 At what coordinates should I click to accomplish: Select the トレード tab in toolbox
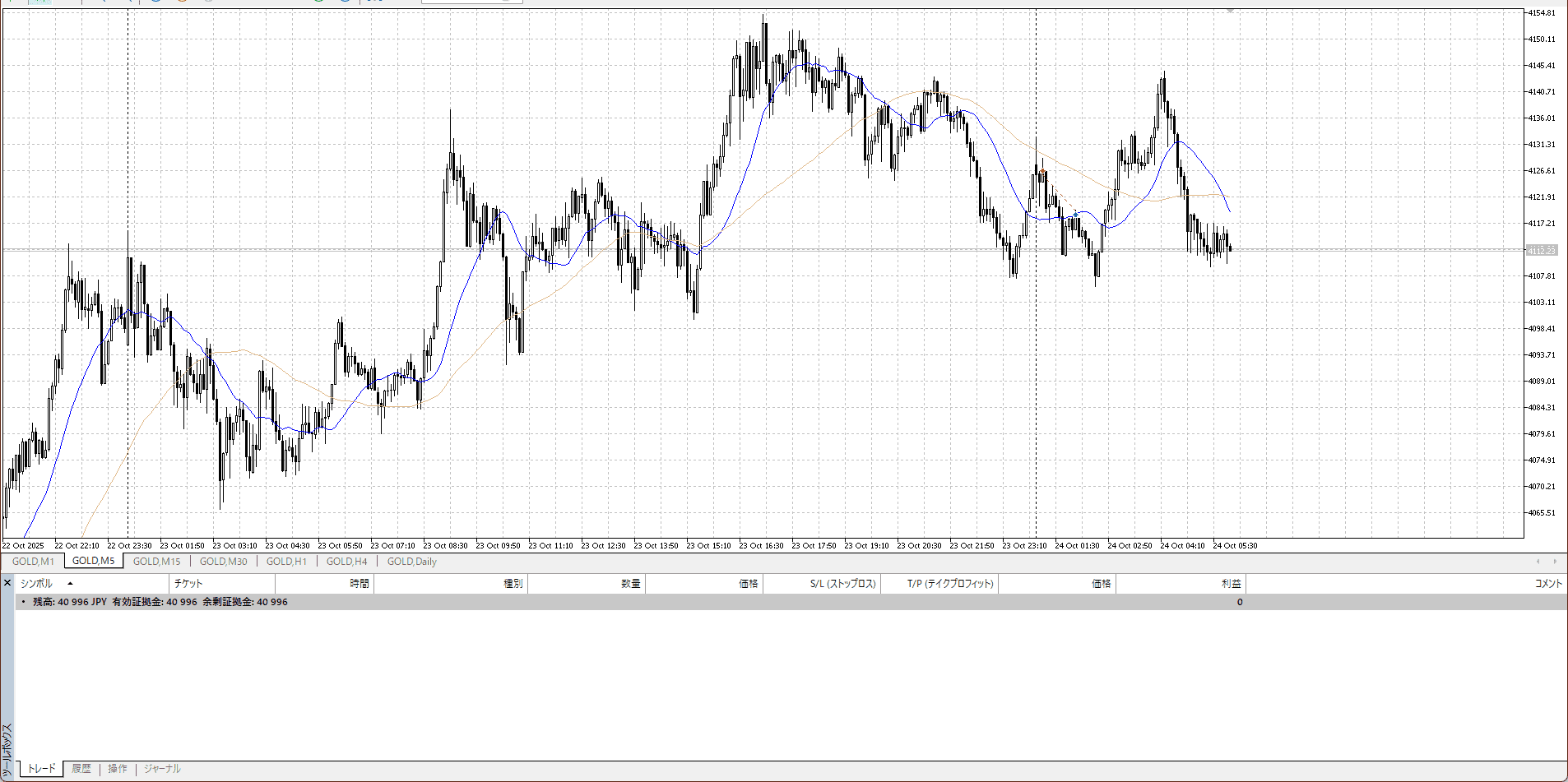[x=42, y=769]
